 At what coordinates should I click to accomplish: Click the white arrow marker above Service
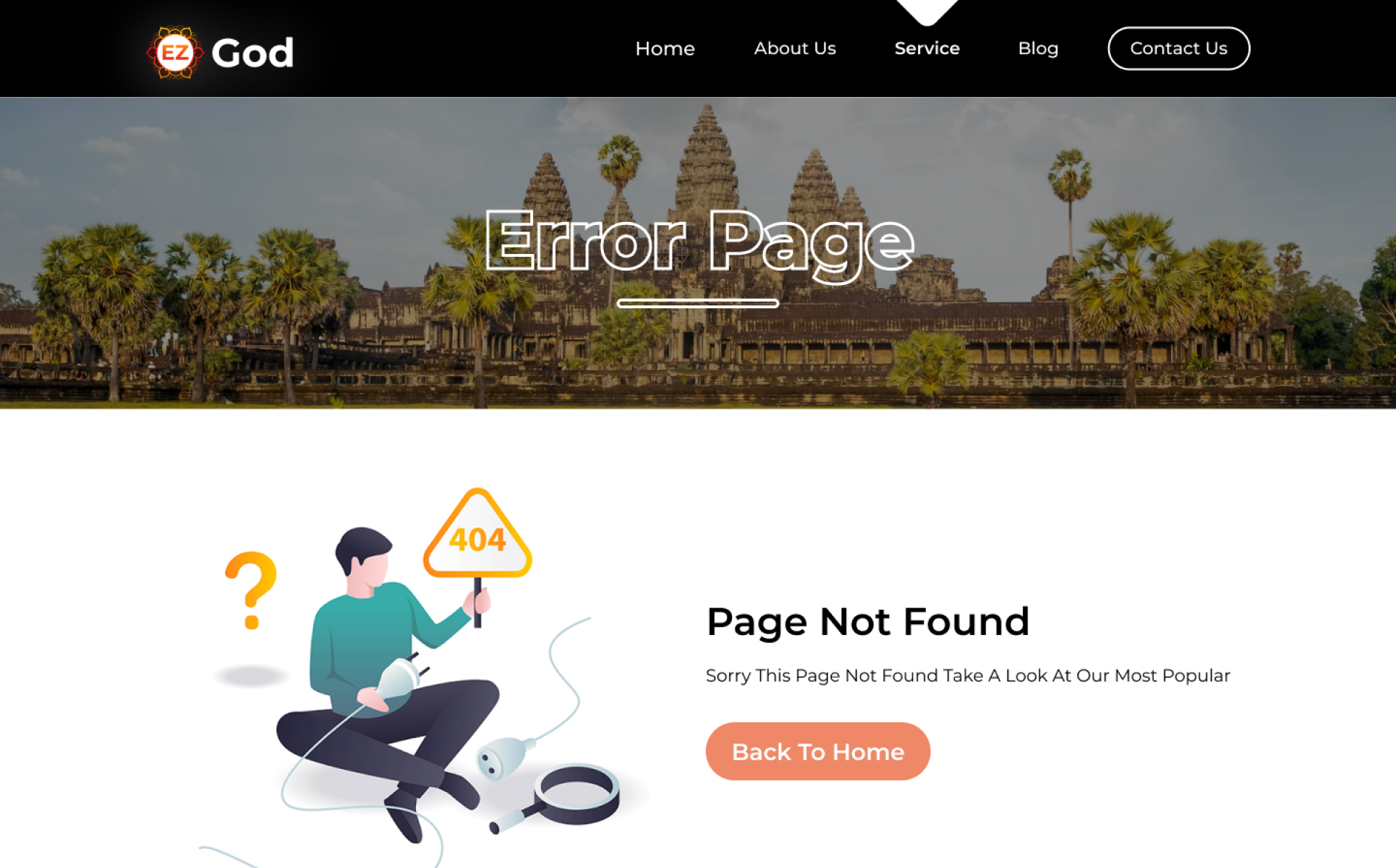click(927, 11)
